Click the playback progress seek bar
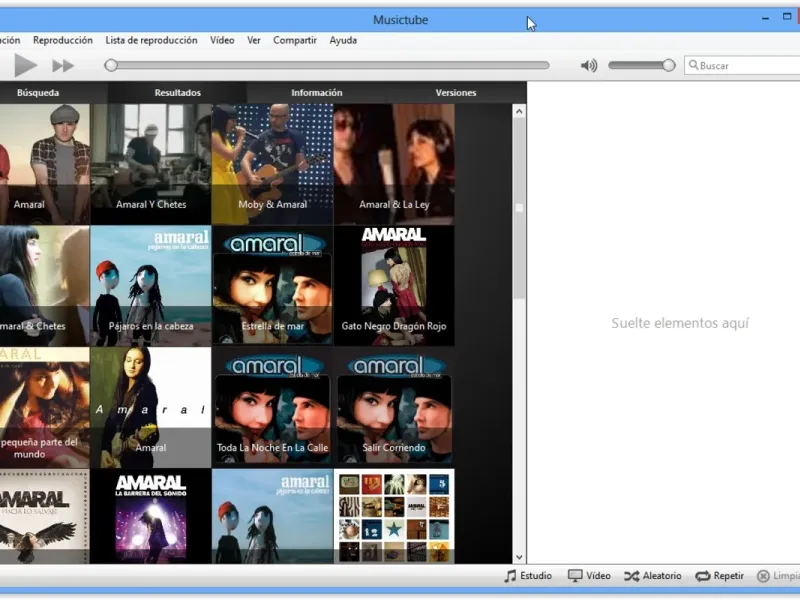The height and width of the screenshot is (600, 800). (327, 65)
